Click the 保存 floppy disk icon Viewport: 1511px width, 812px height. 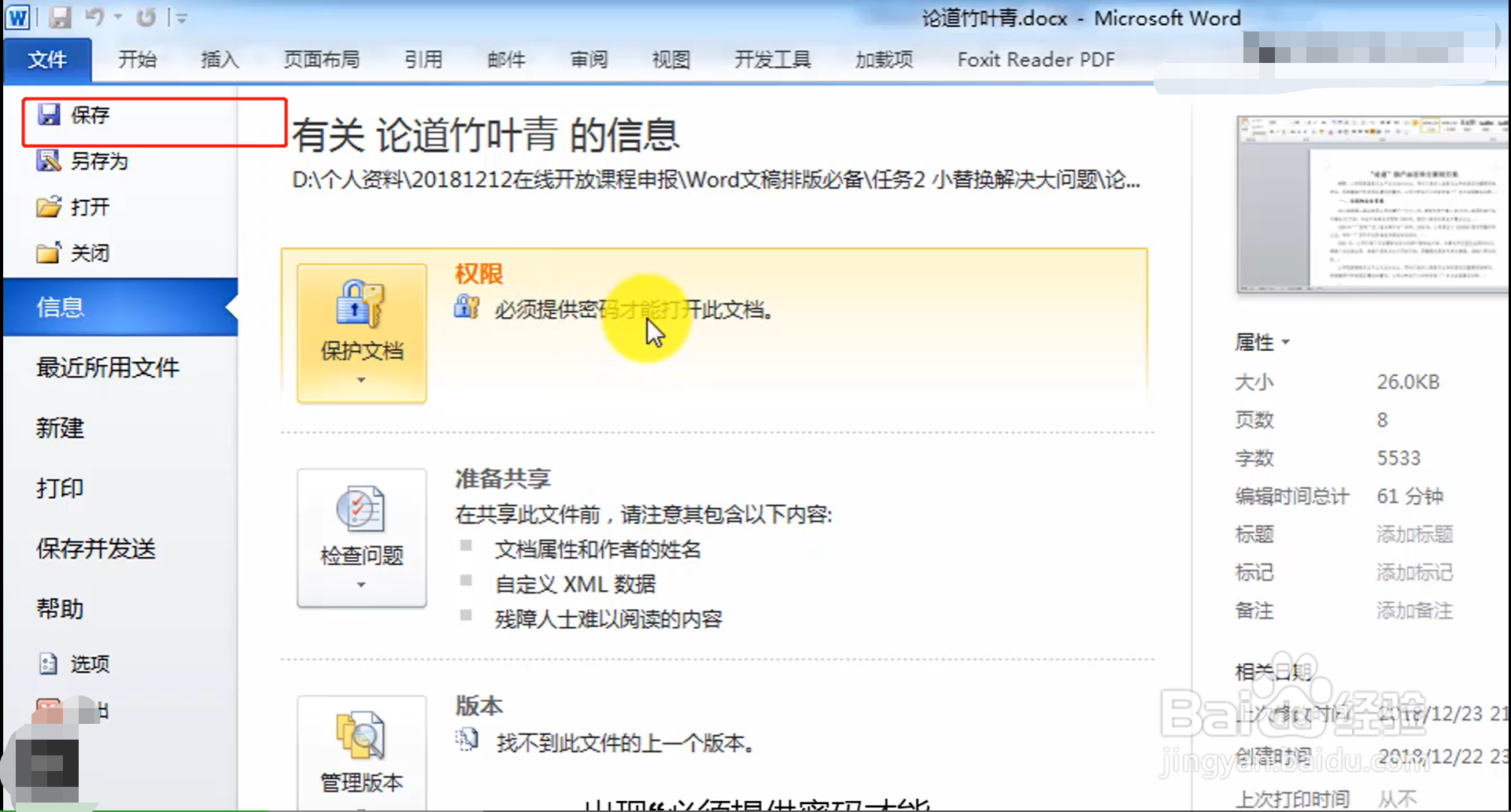click(49, 115)
